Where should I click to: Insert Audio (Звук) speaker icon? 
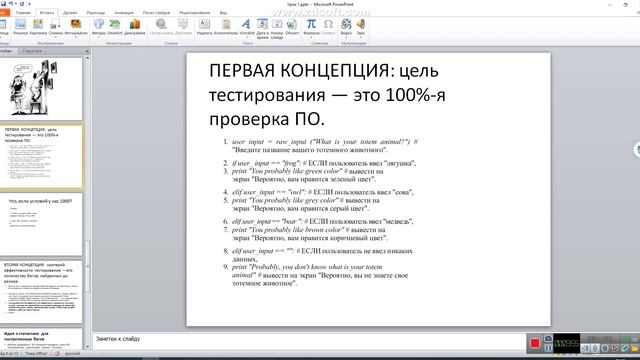(x=361, y=24)
